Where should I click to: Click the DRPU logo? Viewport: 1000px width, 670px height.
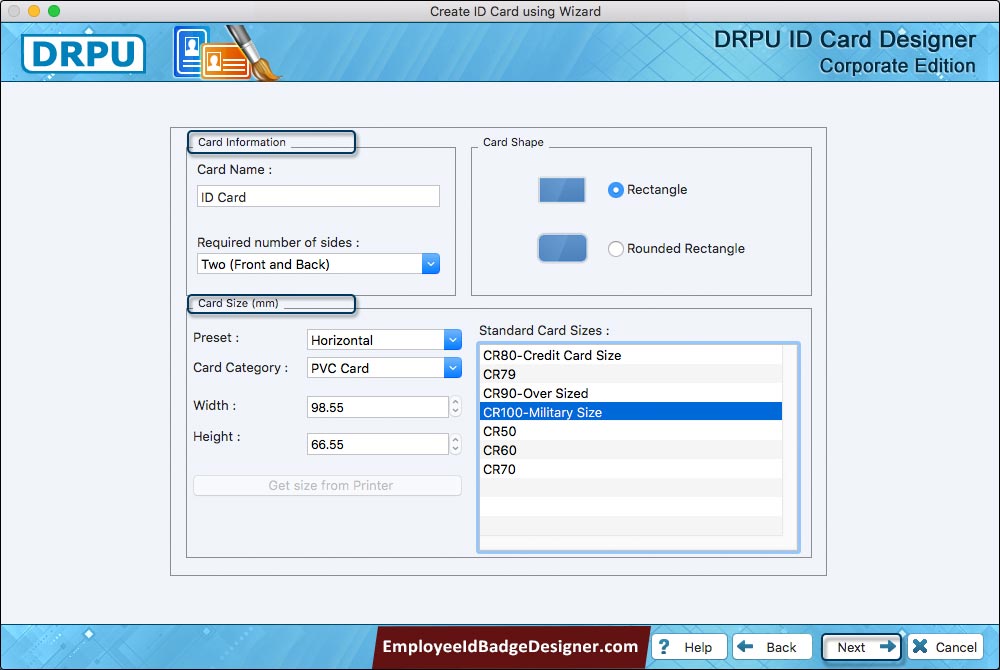(x=84, y=54)
